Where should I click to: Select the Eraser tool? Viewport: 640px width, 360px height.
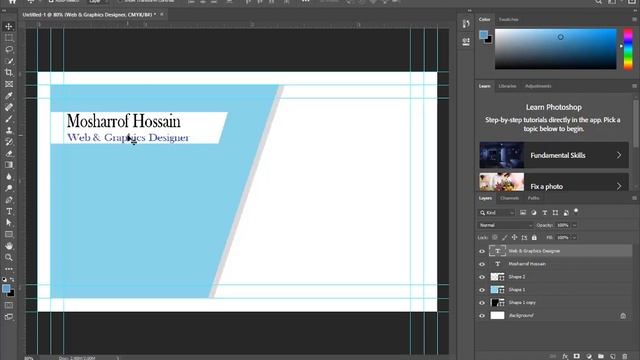point(9,154)
